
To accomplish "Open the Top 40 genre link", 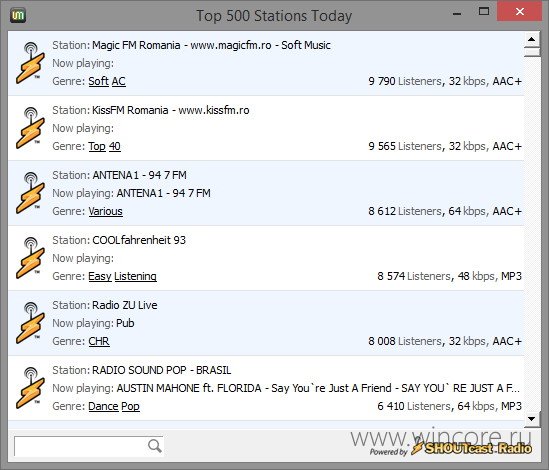I will coord(104,146).
